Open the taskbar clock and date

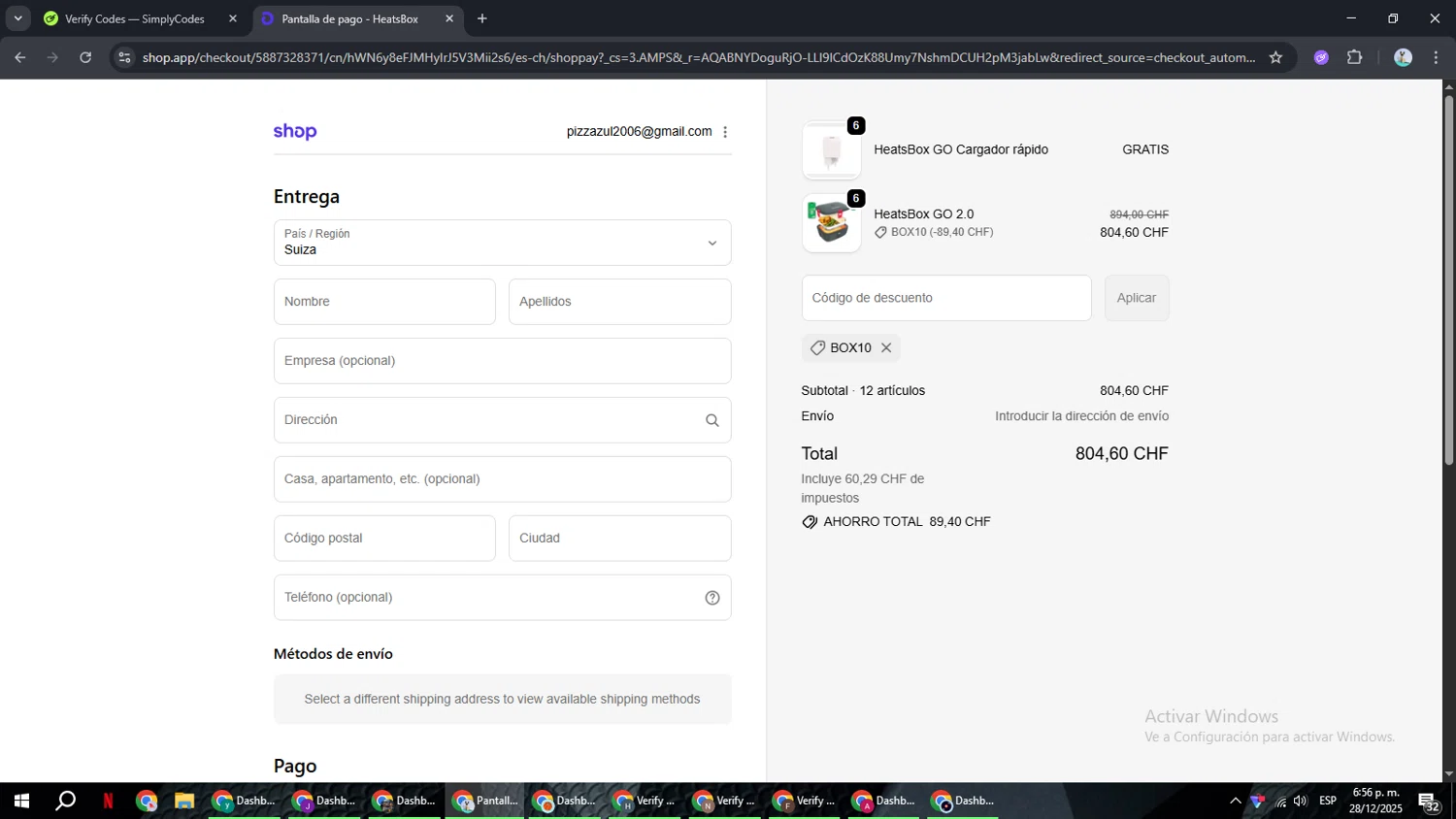click(1375, 801)
